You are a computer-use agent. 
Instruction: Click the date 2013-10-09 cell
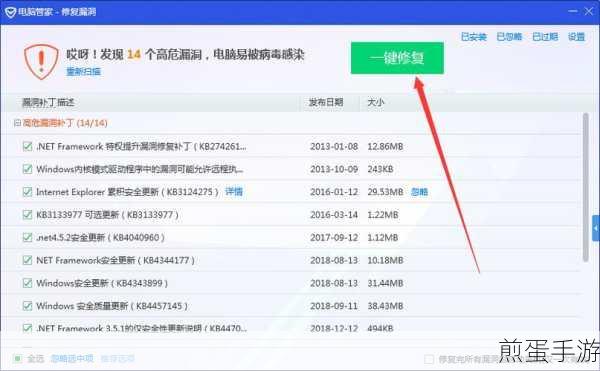click(x=334, y=169)
